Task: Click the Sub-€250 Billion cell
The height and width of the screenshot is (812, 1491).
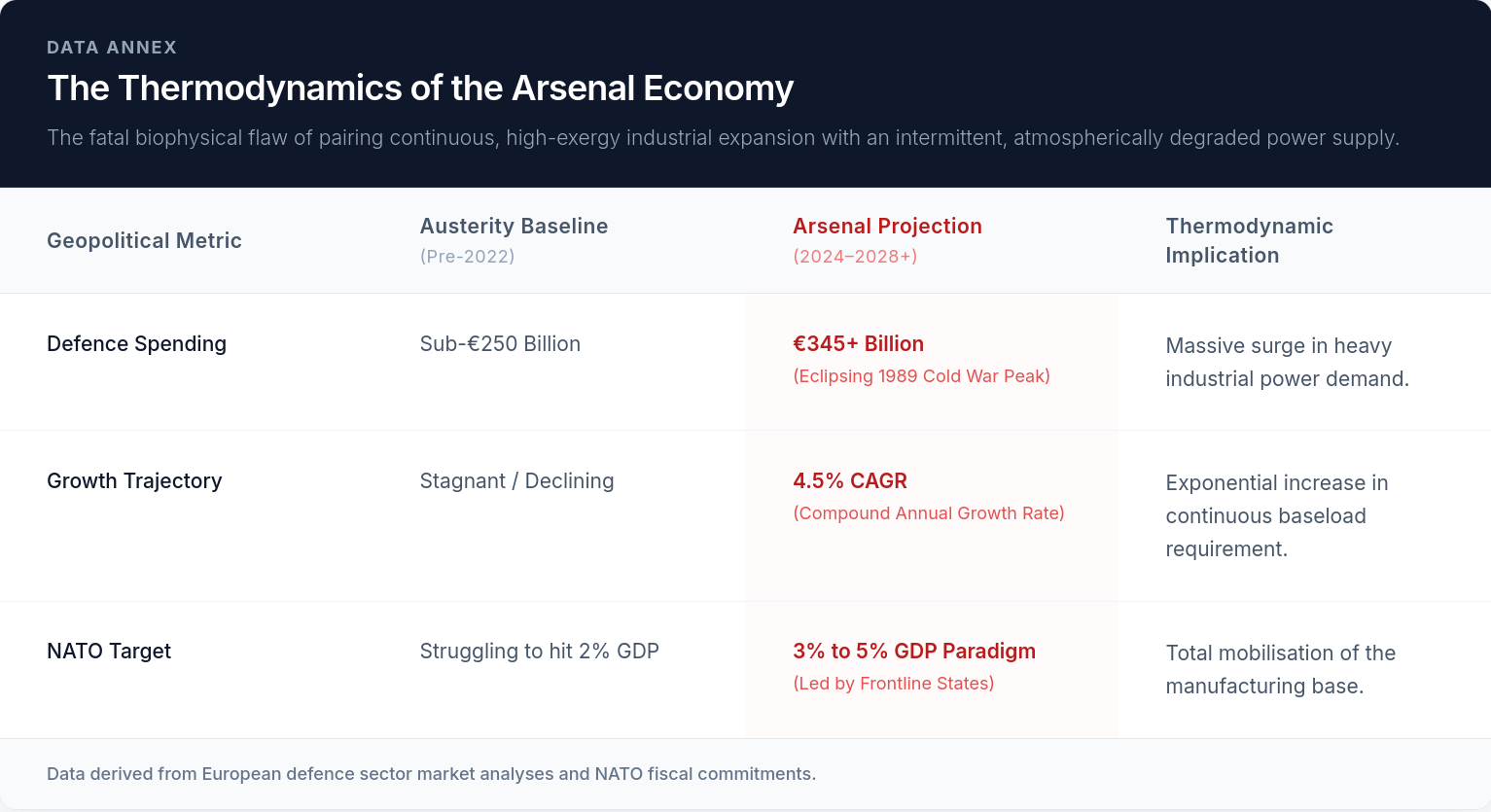Action: coord(500,344)
